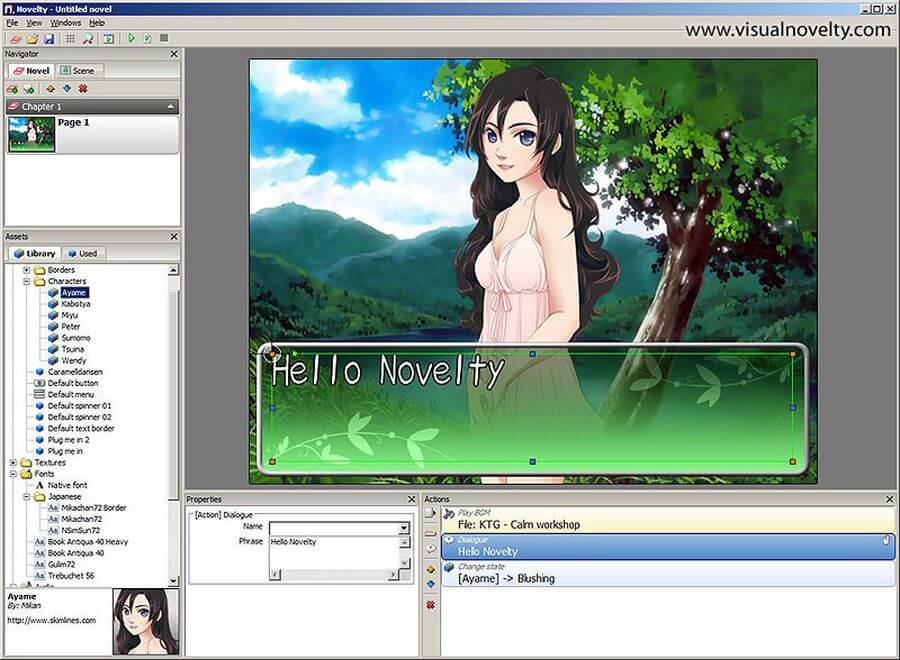The height and width of the screenshot is (660, 900).
Task: Click the zoom magnifier toolbar icon
Action: click(88, 39)
